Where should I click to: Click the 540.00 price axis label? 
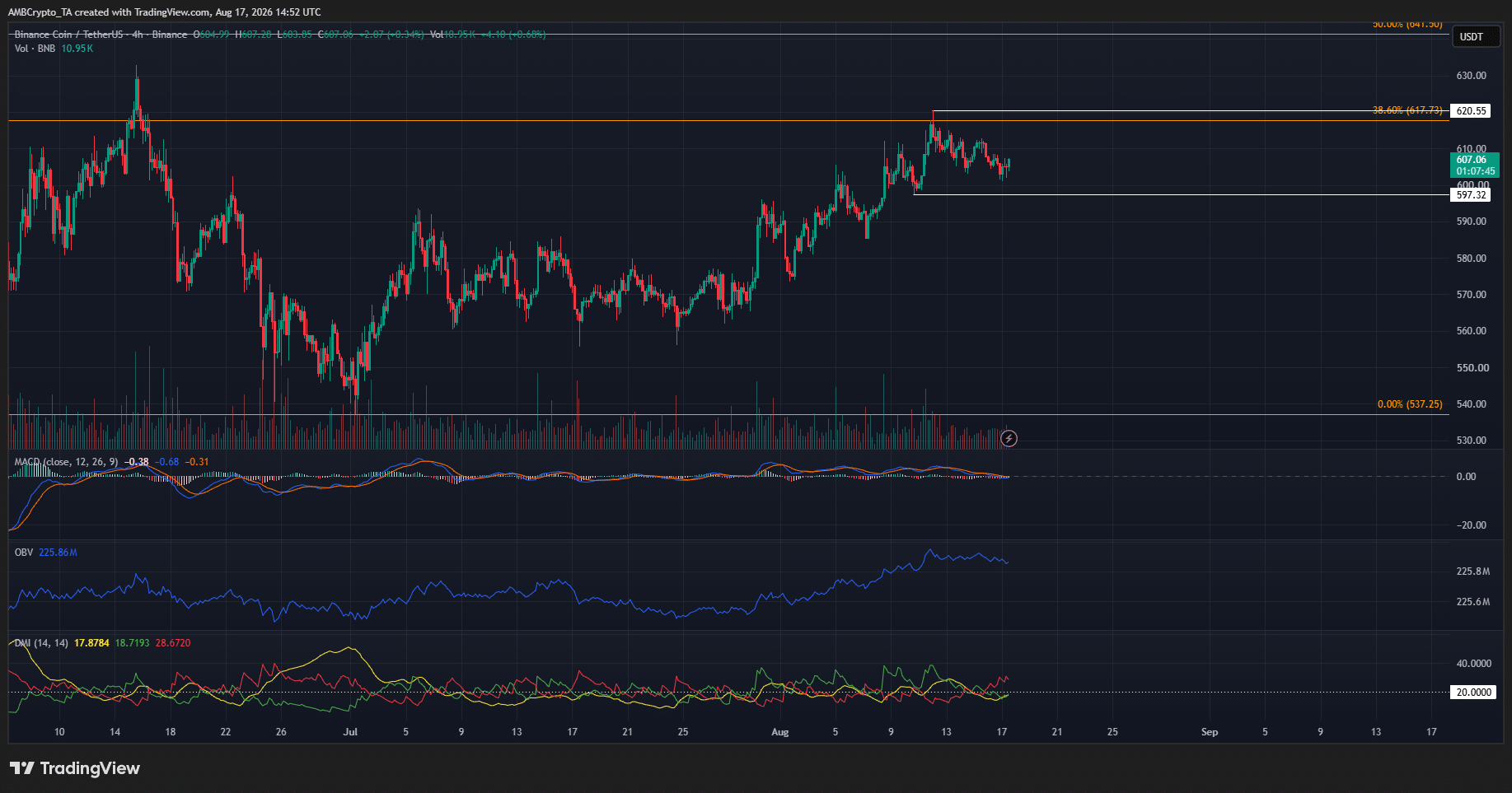(1472, 404)
